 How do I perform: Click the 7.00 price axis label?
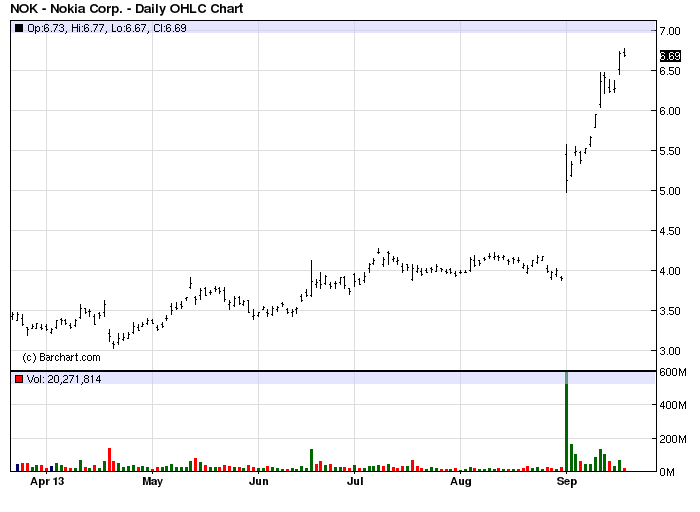pyautogui.click(x=670, y=31)
